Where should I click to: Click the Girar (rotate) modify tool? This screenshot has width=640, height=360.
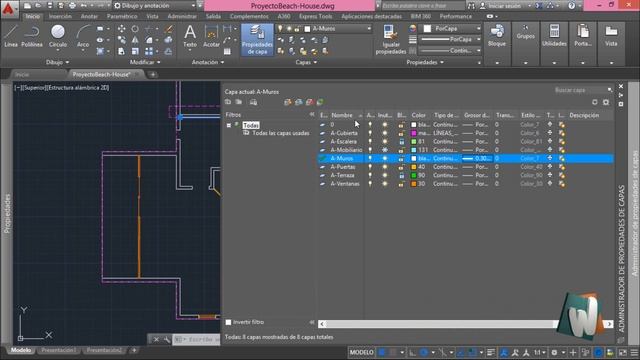pyautogui.click(x=135, y=29)
